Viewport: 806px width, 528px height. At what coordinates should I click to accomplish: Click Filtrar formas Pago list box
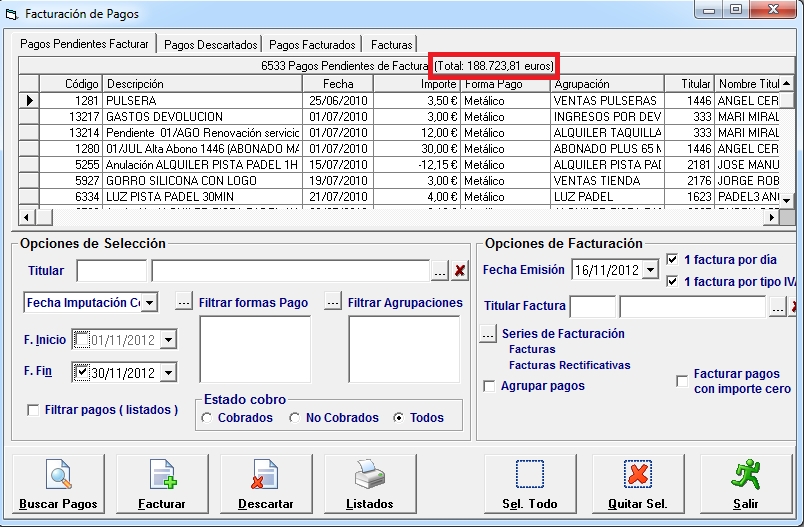click(255, 349)
